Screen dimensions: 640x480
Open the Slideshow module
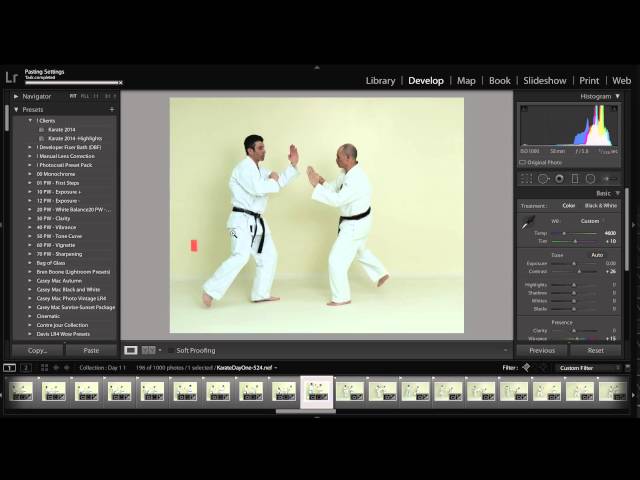pyautogui.click(x=545, y=81)
